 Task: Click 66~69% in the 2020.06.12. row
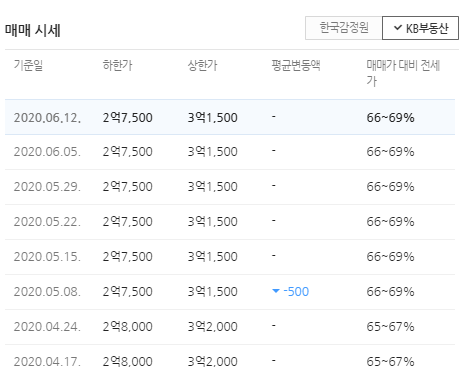pos(390,118)
